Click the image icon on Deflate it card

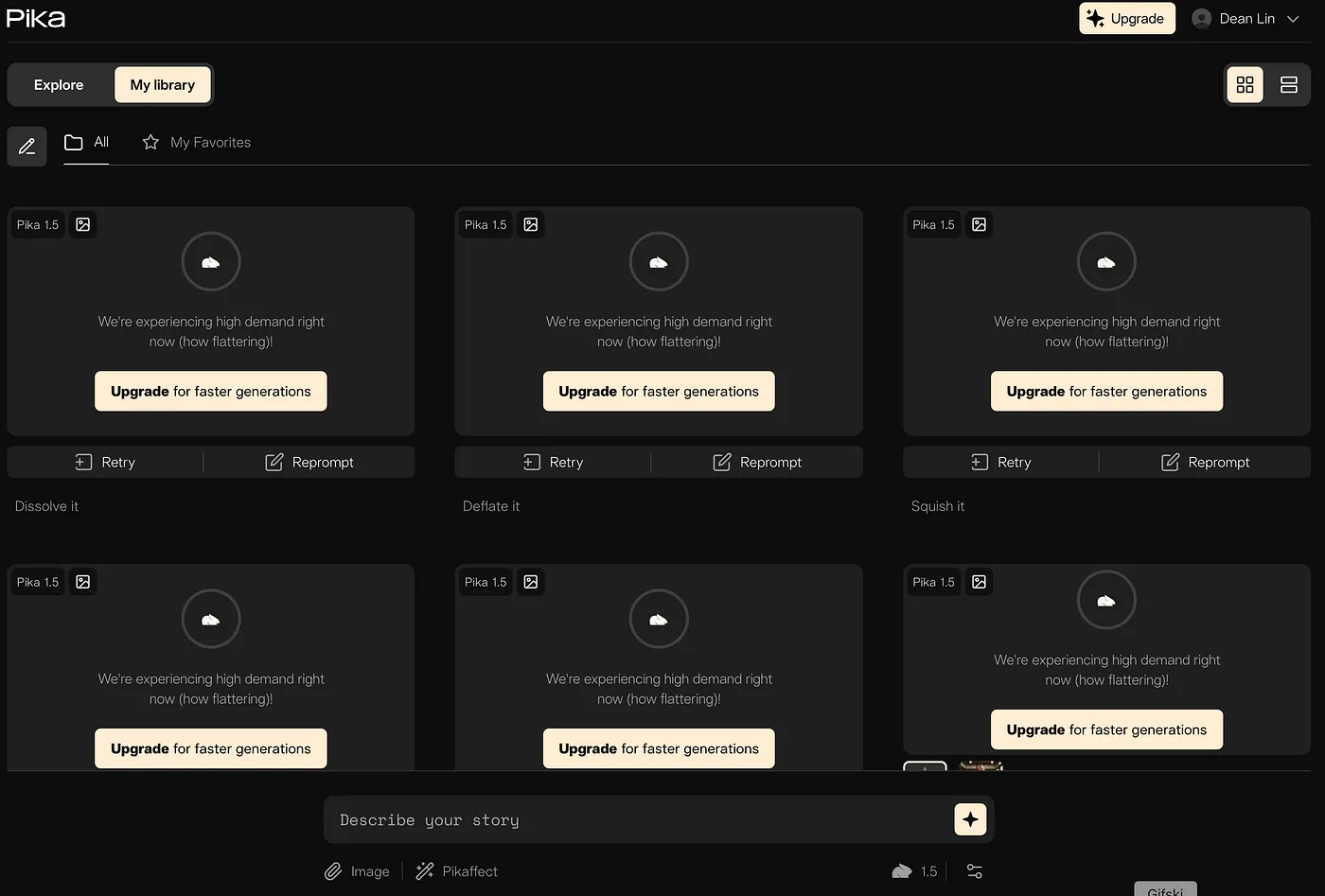[531, 225]
